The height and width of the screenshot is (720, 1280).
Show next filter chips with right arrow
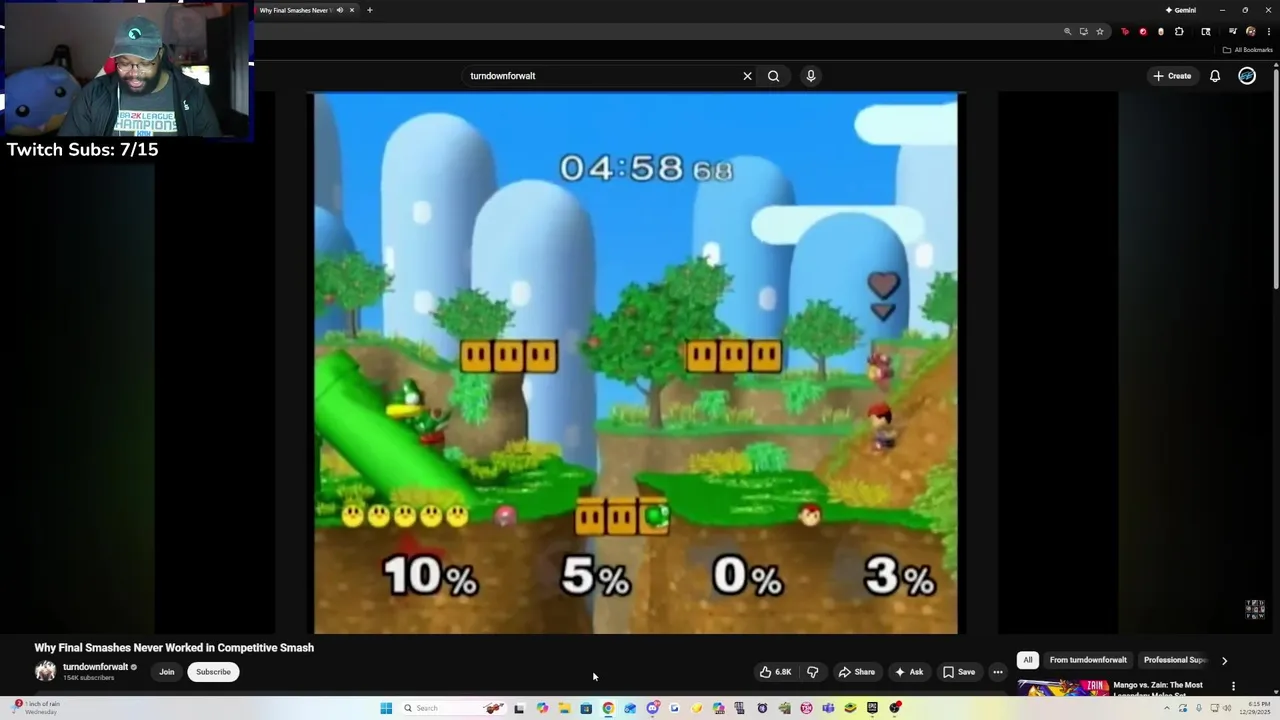click(1224, 660)
